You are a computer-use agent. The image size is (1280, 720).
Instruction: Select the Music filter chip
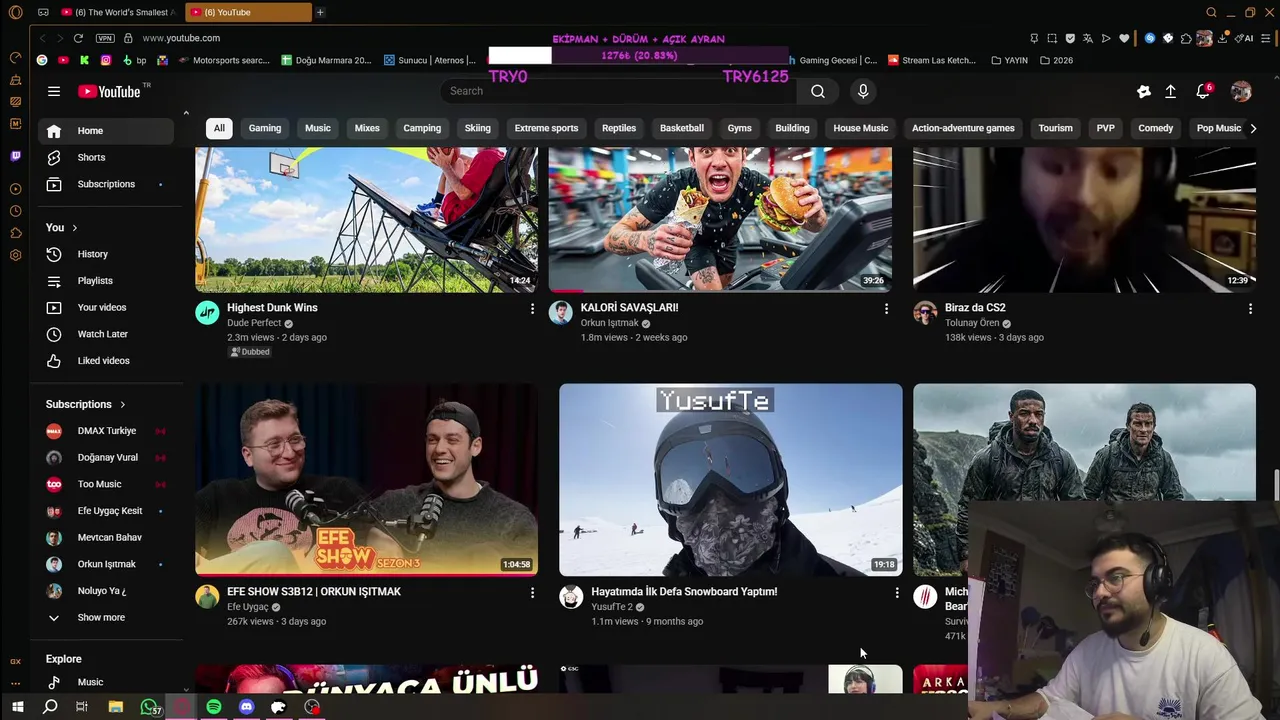(318, 128)
